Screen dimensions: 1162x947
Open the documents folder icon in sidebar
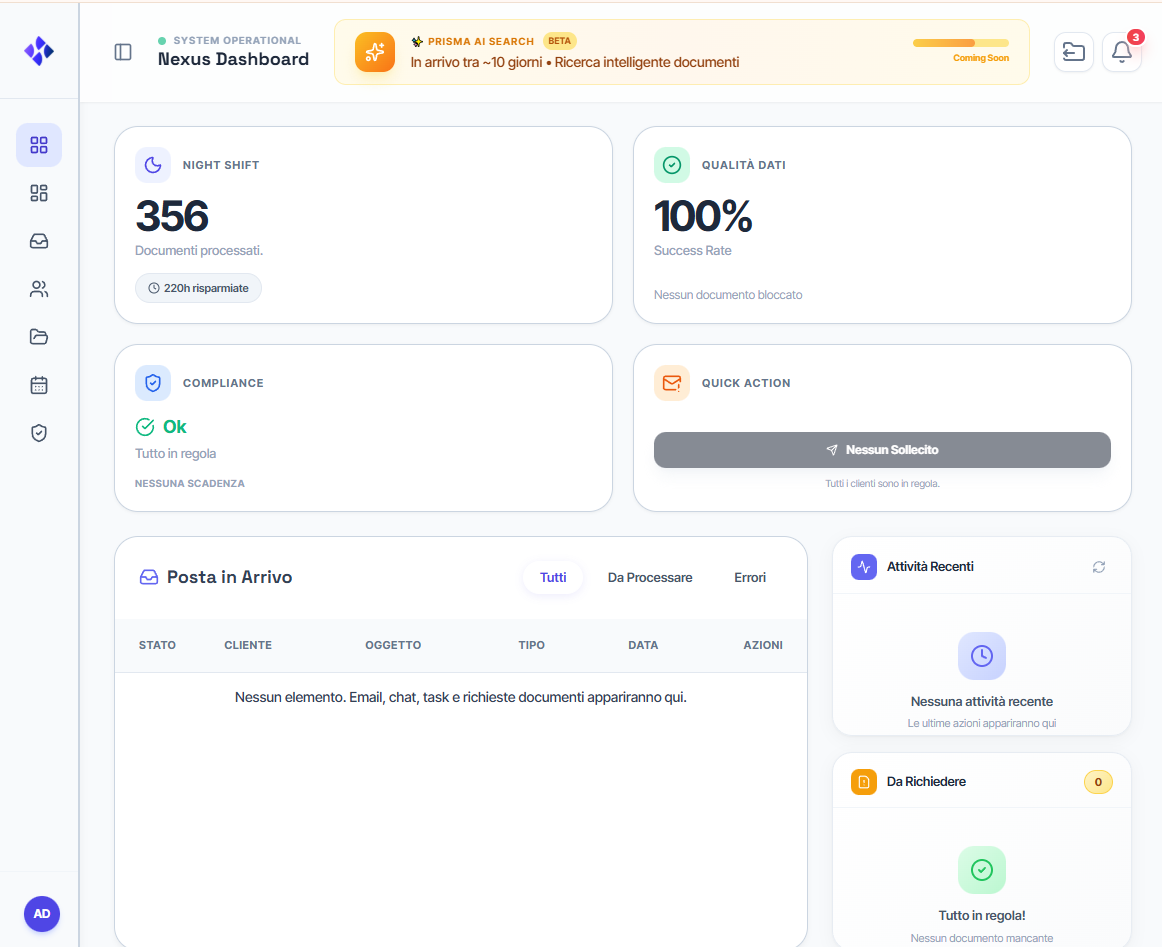point(39,337)
